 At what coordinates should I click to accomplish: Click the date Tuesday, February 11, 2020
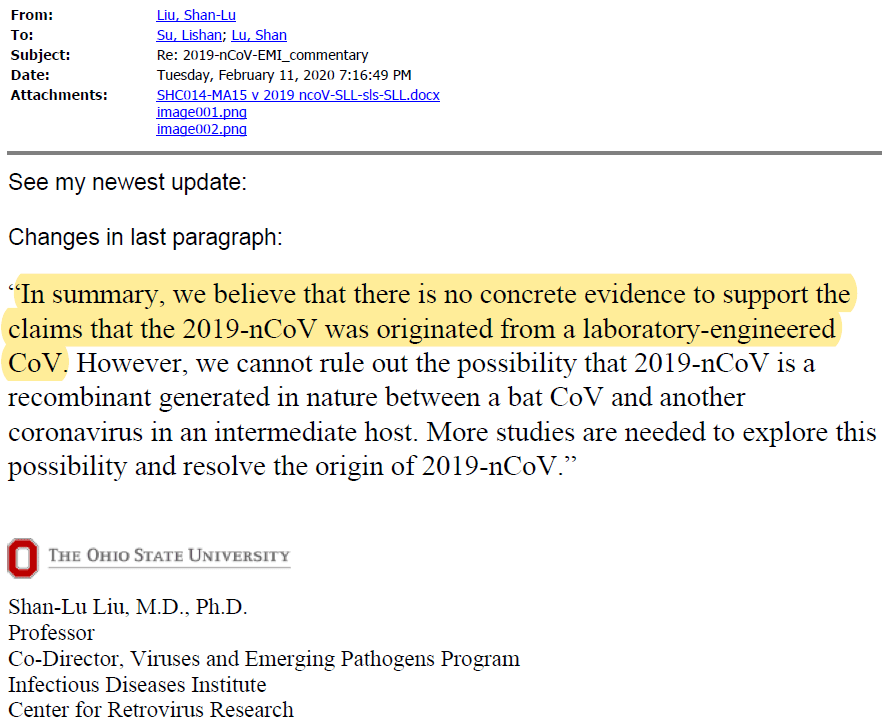pyautogui.click(x=284, y=75)
